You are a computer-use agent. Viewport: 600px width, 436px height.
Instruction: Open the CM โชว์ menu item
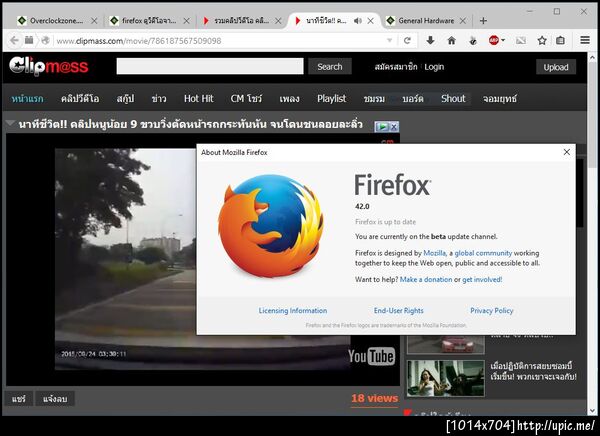(x=246, y=99)
